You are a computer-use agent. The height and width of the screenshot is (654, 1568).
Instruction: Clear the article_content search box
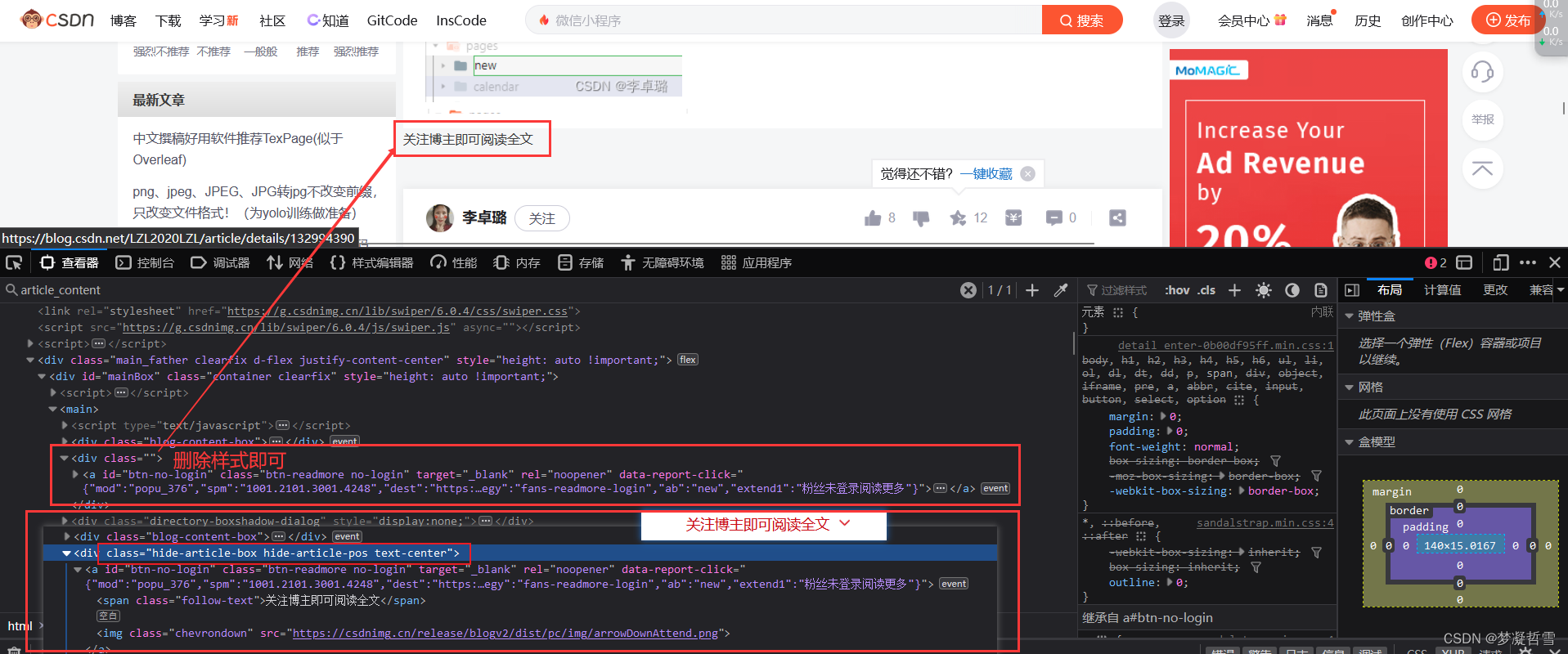(x=968, y=290)
